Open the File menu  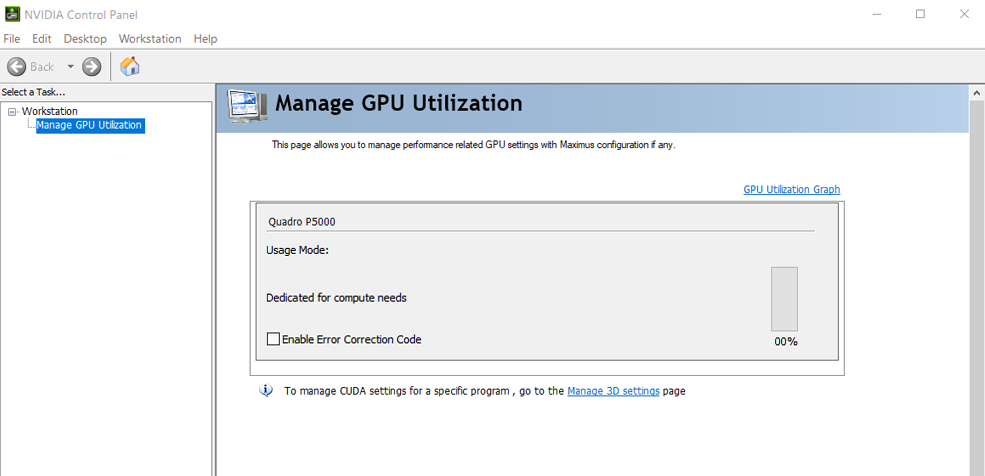tap(12, 39)
